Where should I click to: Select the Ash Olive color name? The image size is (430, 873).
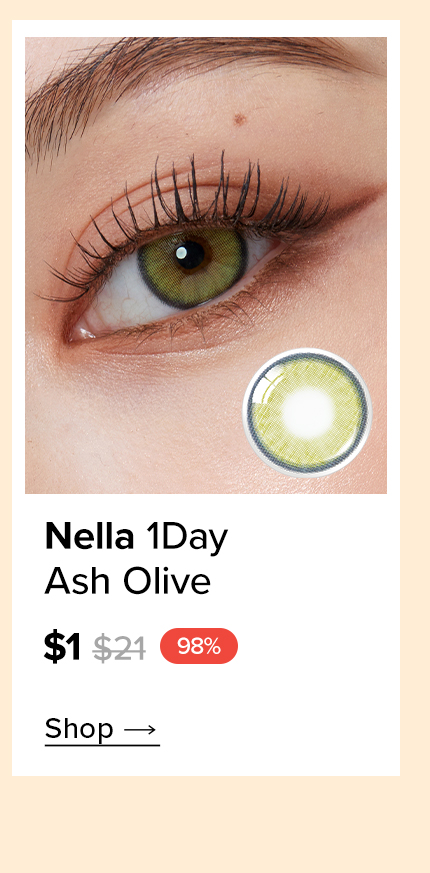pos(128,582)
